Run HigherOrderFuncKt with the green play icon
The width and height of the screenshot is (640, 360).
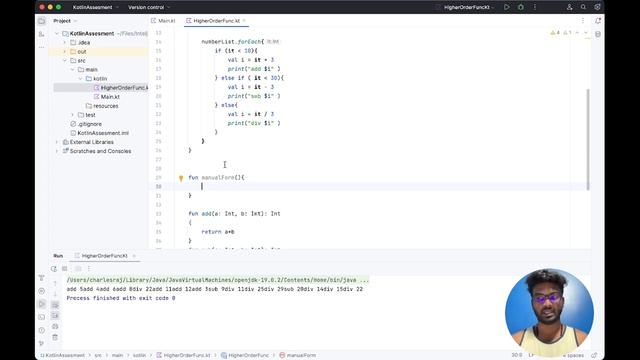point(507,7)
